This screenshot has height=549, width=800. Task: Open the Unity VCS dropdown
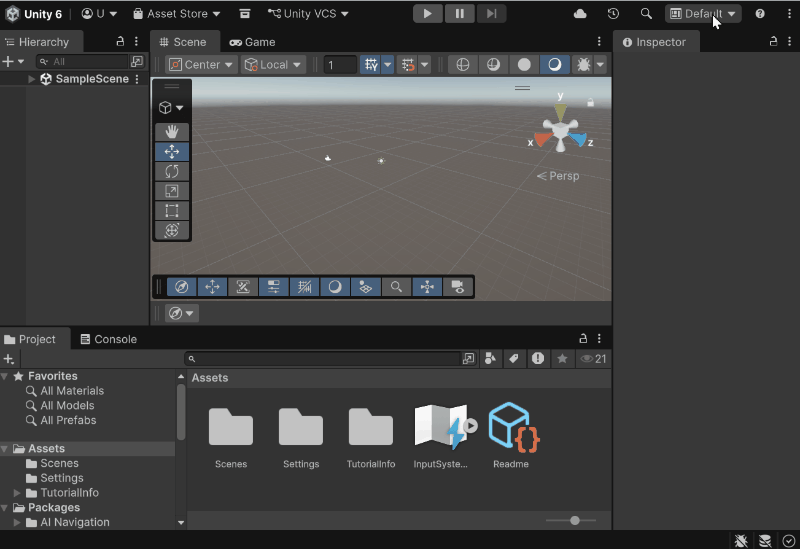(308, 14)
